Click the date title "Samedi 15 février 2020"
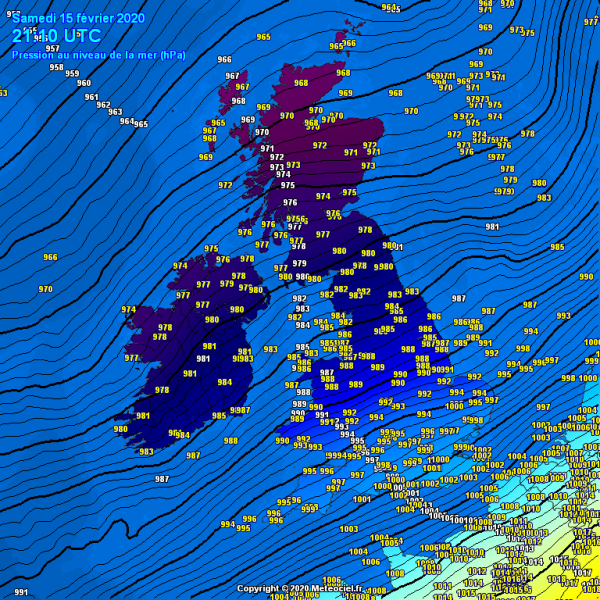 point(78,18)
